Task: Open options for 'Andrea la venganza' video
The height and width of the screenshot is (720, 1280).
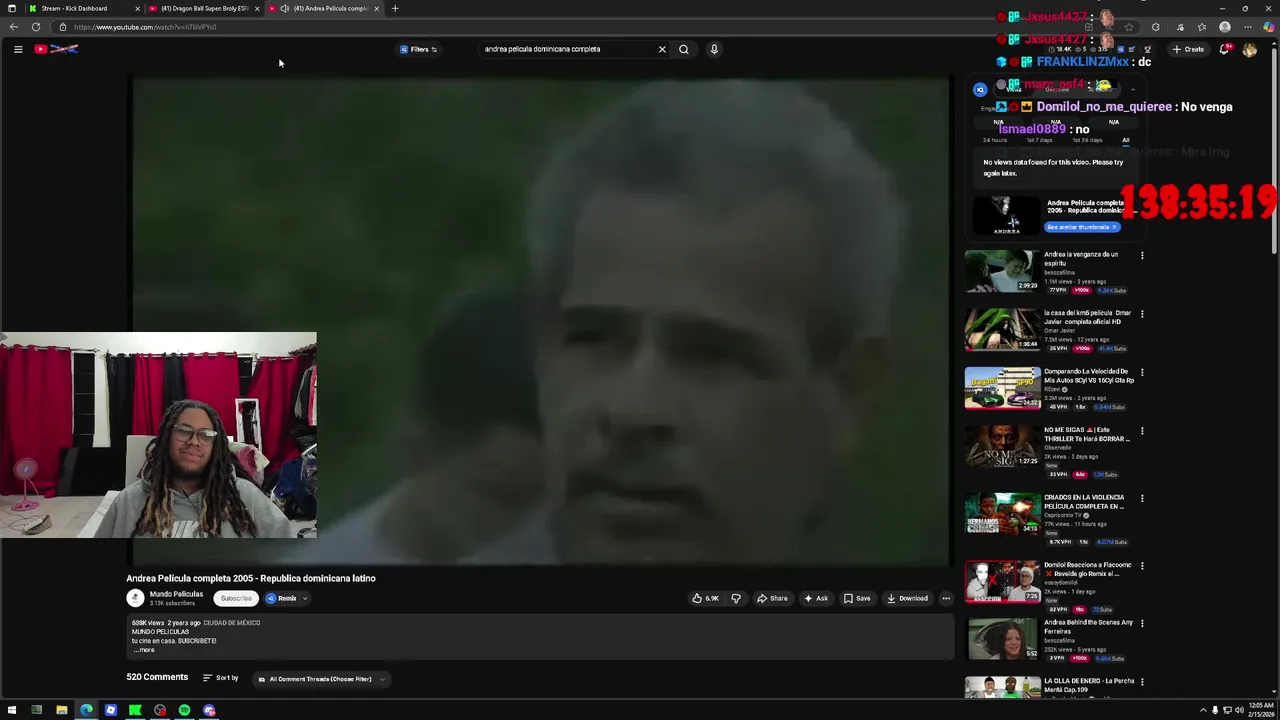Action: point(1142,255)
